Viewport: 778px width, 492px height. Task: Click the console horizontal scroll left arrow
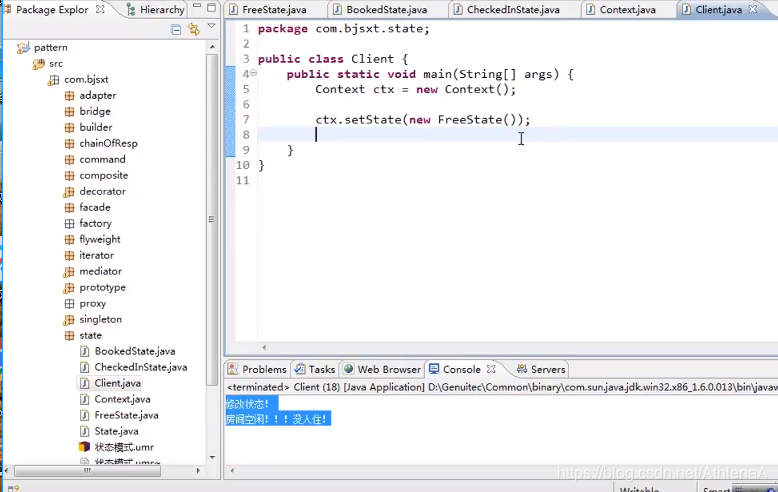tap(232, 470)
